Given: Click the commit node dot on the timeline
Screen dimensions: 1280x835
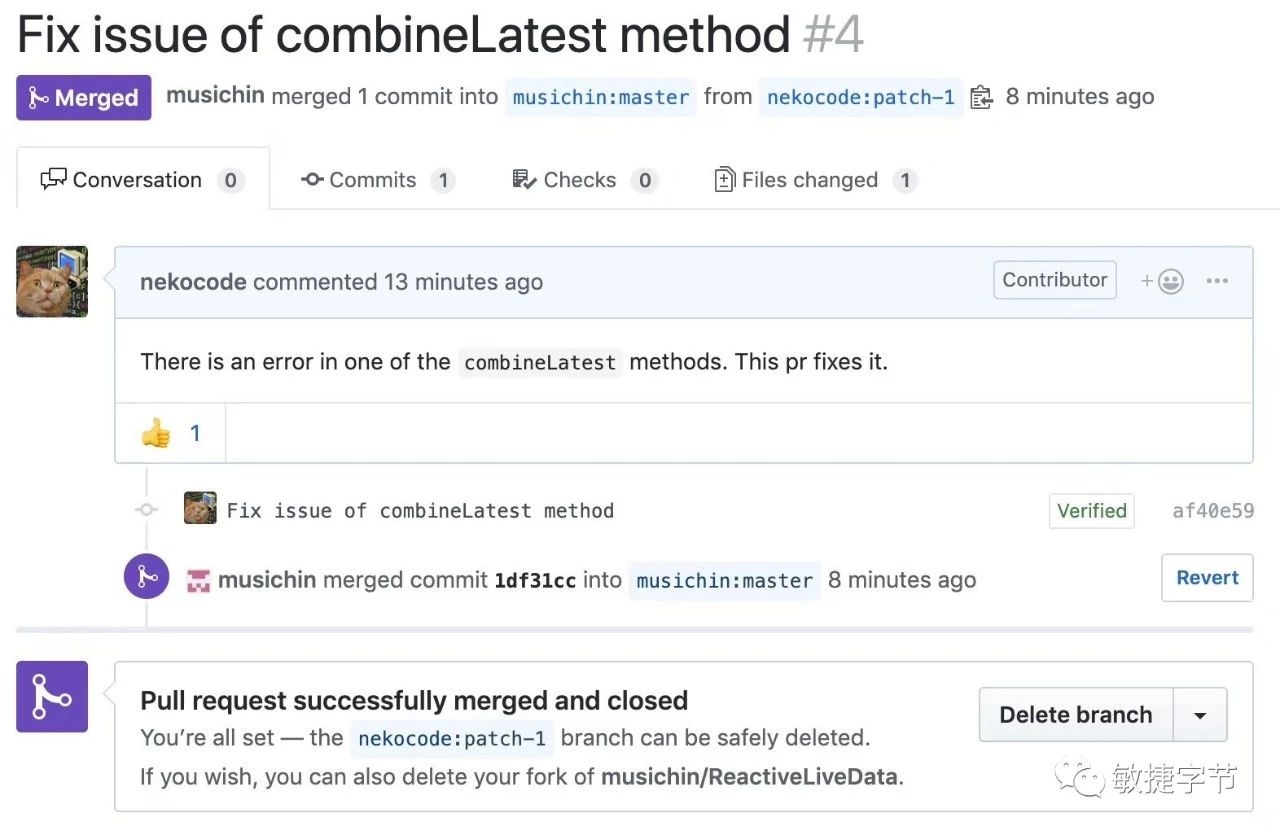Looking at the screenshot, I should 147,510.
